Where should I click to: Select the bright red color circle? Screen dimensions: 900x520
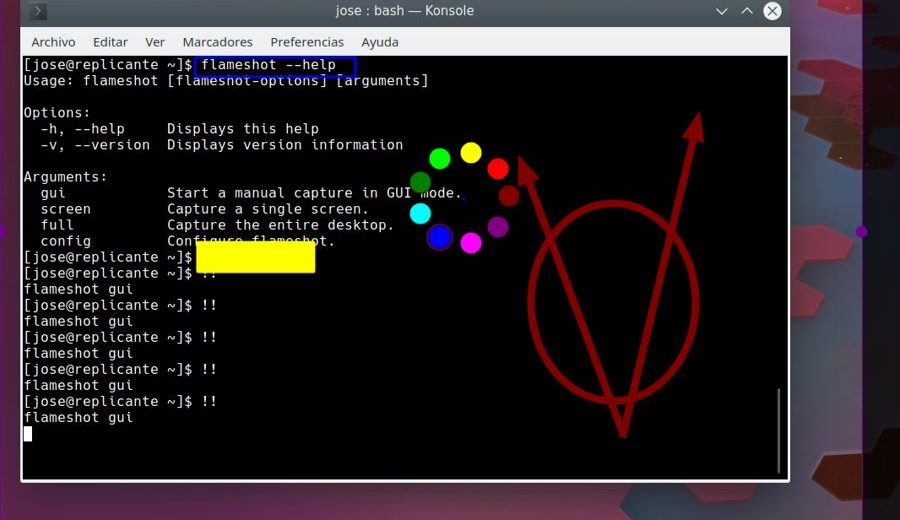click(498, 169)
